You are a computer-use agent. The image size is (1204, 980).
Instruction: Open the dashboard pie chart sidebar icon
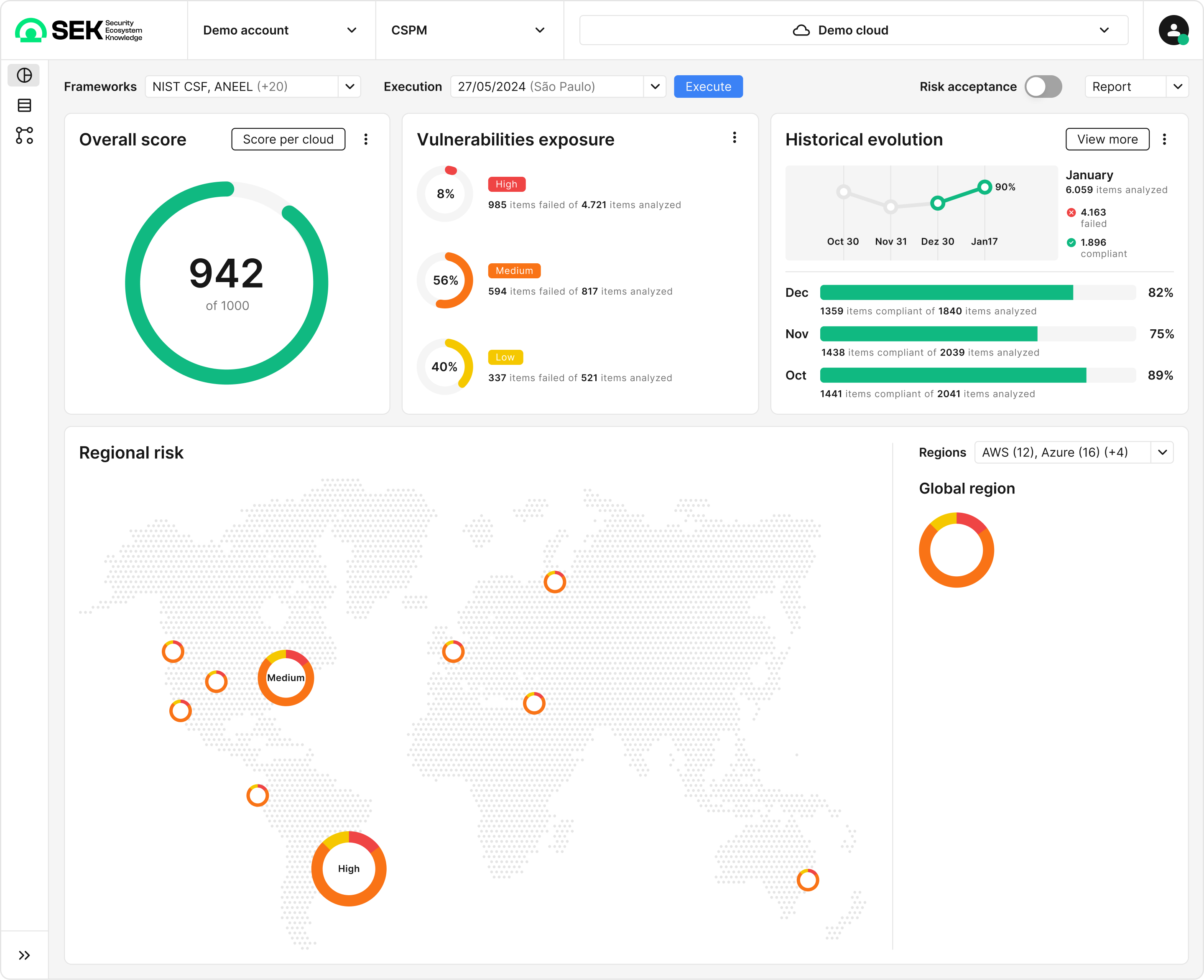click(24, 75)
